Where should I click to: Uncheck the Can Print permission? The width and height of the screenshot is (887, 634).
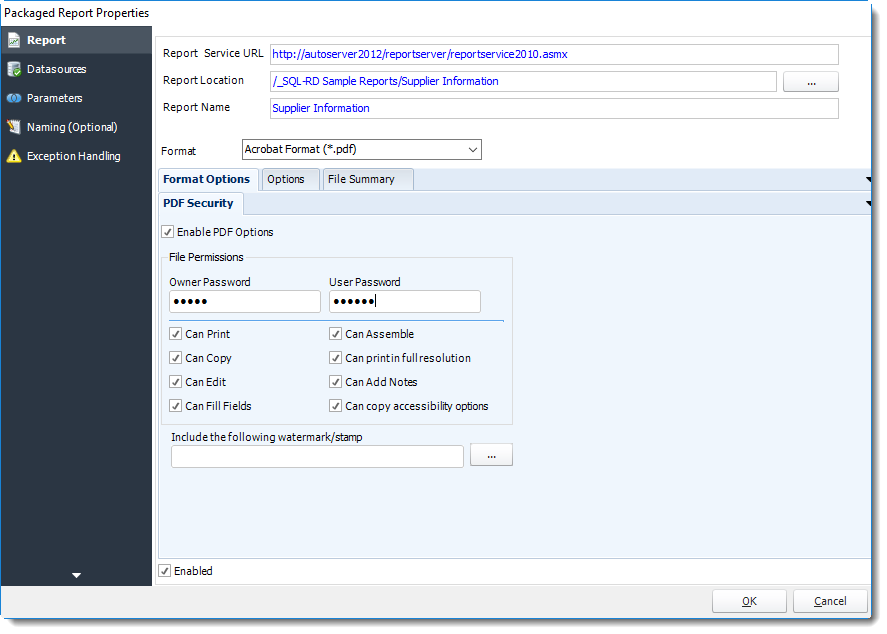coord(175,333)
